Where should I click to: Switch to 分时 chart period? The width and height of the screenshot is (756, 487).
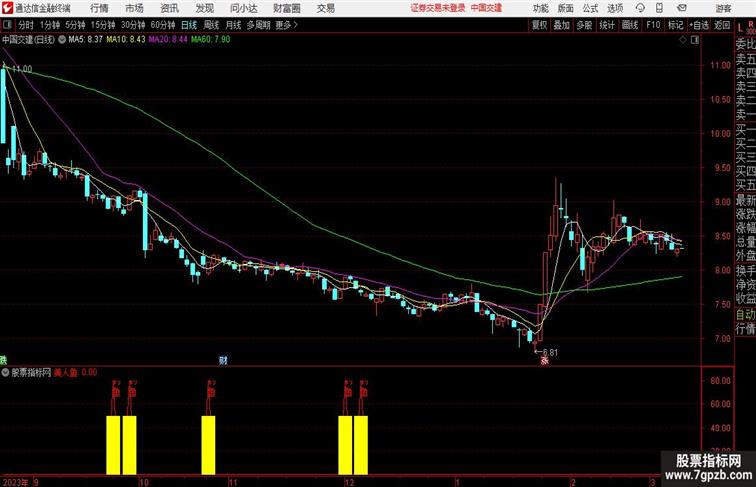[26, 25]
